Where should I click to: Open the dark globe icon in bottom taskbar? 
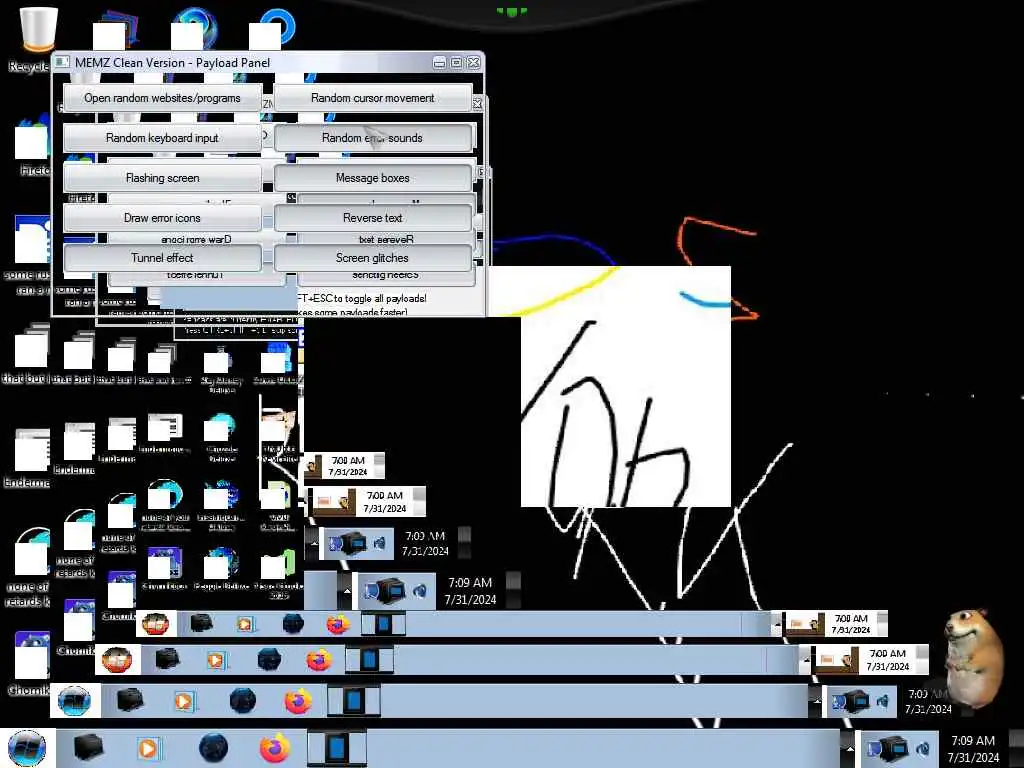point(213,748)
